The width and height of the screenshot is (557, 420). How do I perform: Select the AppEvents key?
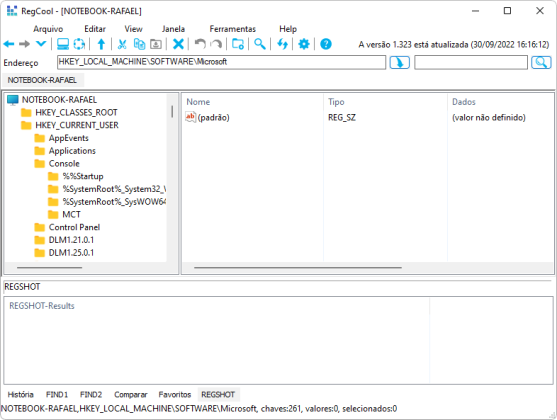(69, 138)
